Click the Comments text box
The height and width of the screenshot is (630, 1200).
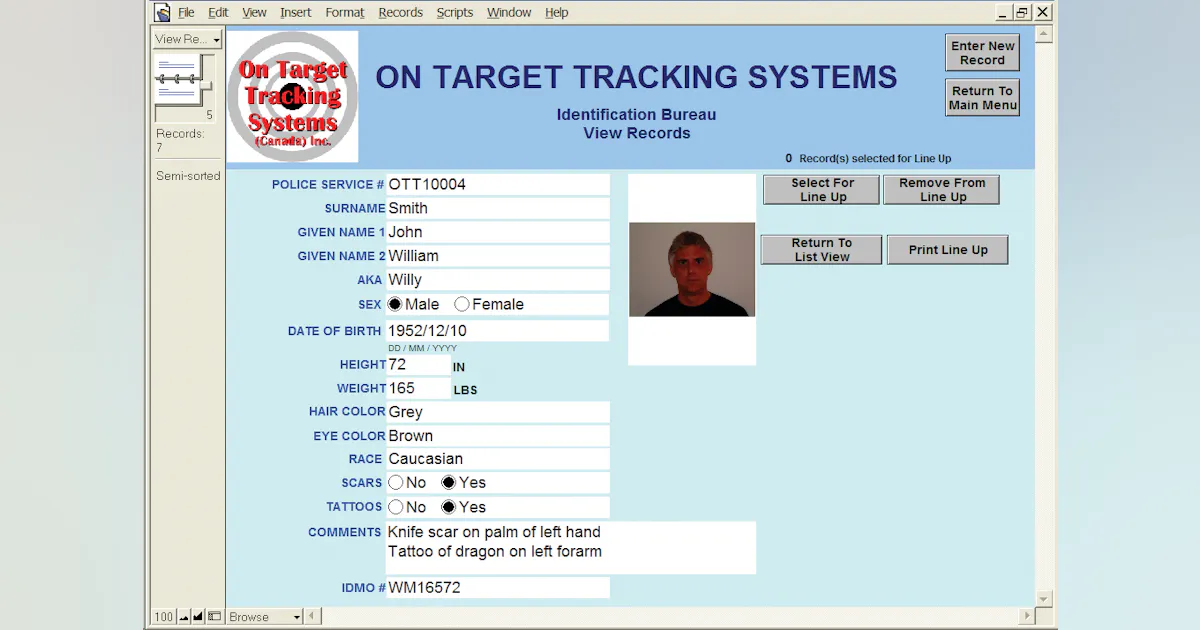point(571,548)
